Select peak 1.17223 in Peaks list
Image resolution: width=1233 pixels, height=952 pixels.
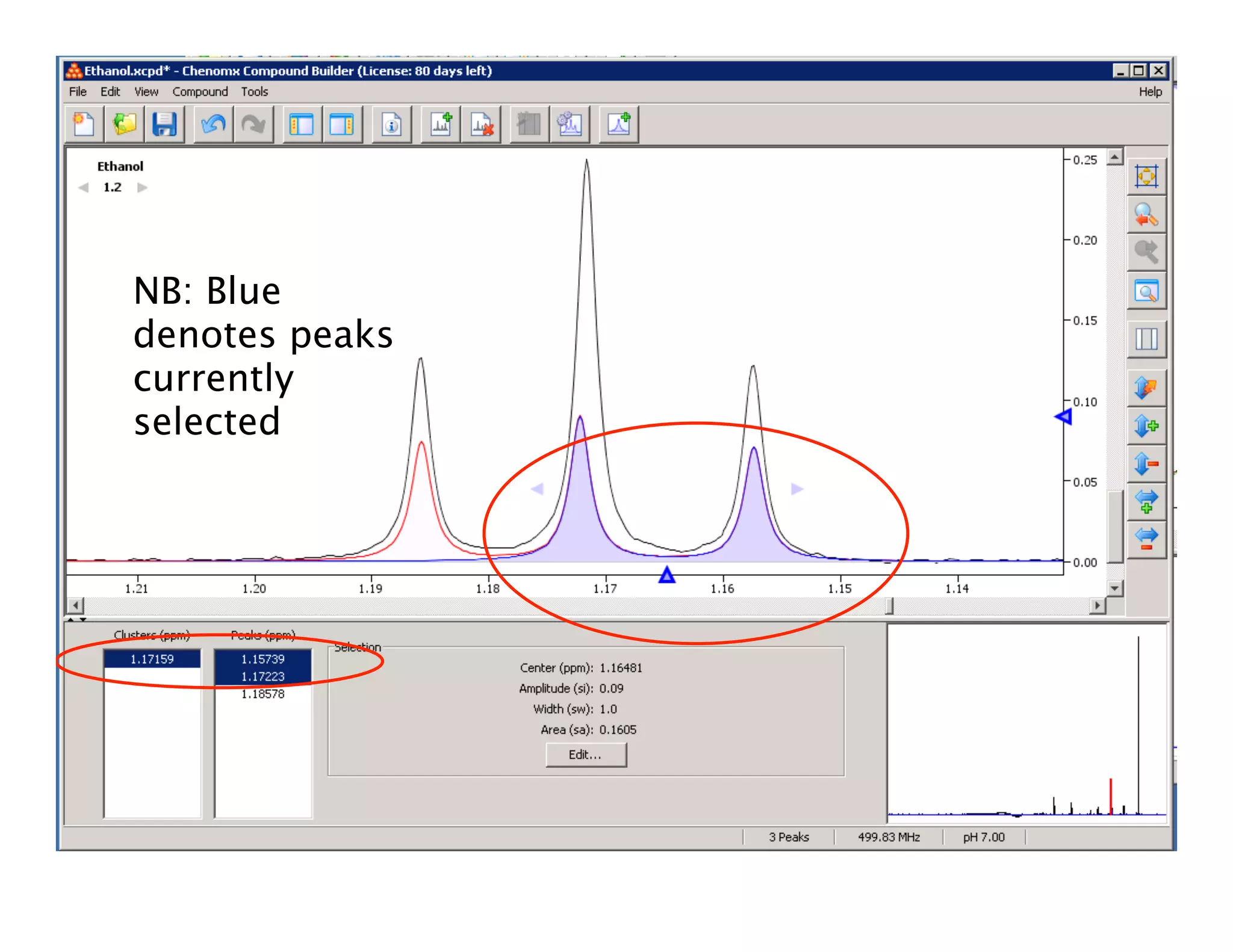click(263, 676)
